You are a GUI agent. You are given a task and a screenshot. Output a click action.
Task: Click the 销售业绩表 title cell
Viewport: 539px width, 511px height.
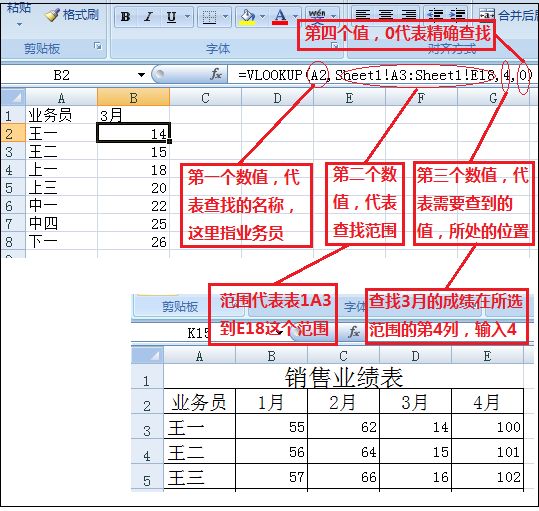coord(344,377)
